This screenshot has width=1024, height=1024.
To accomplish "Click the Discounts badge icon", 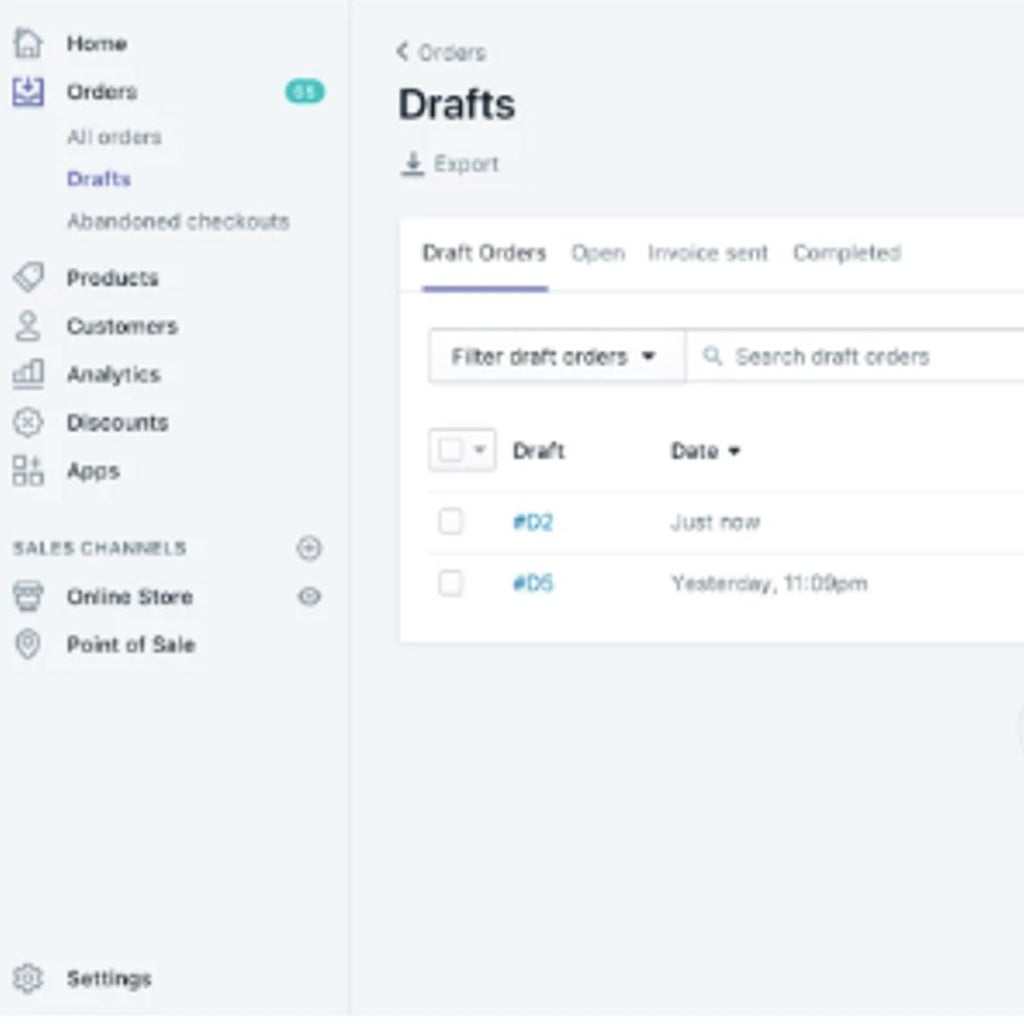I will [29, 422].
